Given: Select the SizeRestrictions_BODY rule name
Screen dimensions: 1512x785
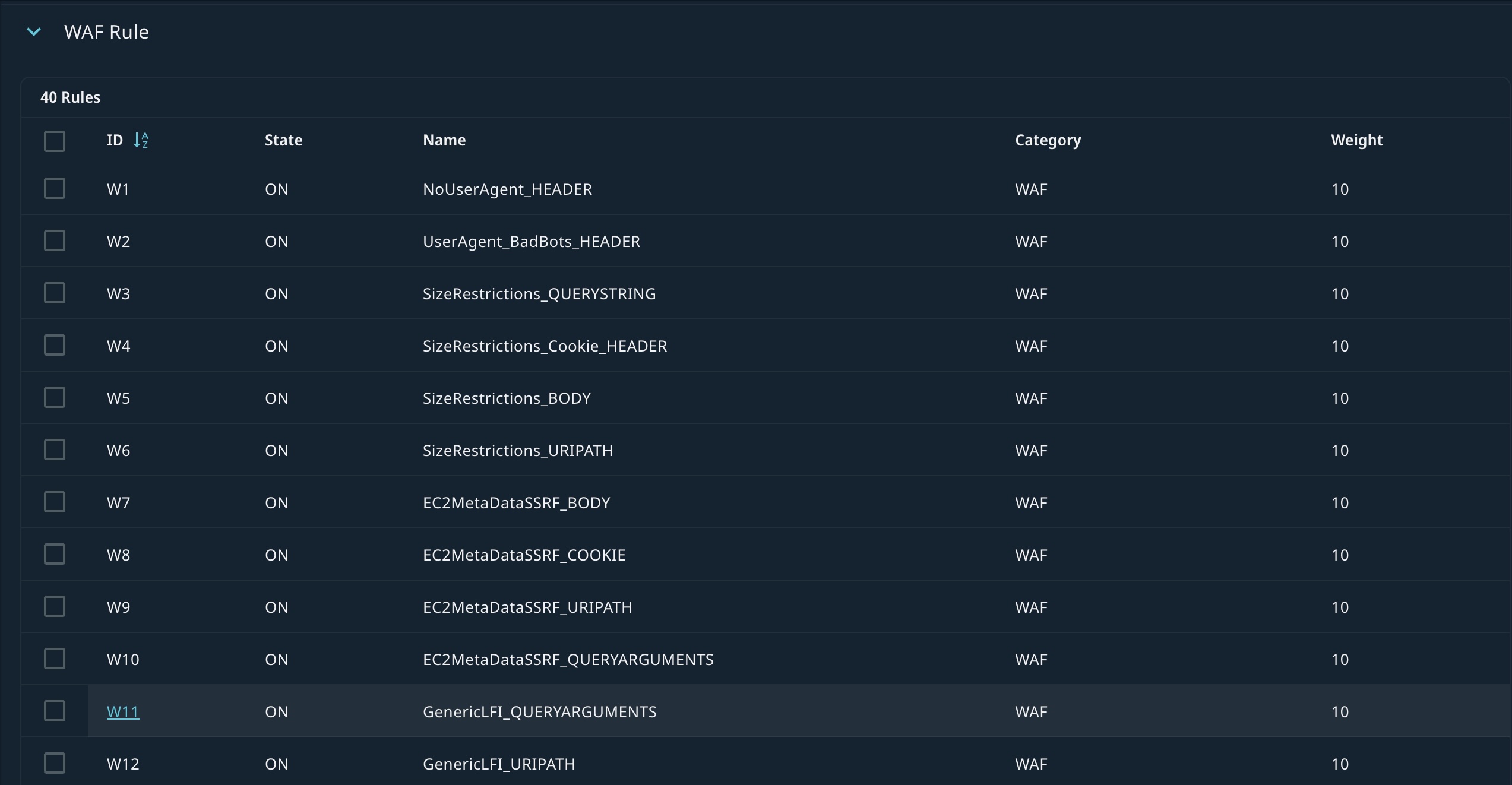Looking at the screenshot, I should pyautogui.click(x=507, y=398).
